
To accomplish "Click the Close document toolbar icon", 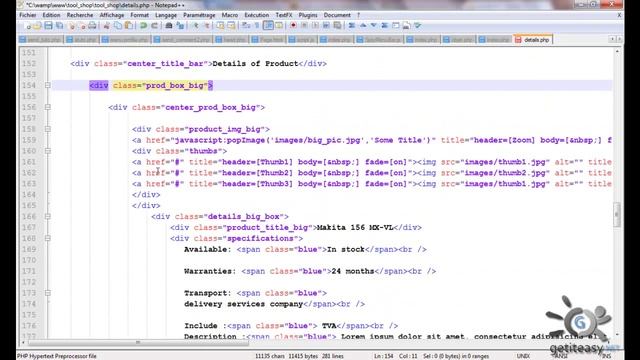I will [x=72, y=26].
